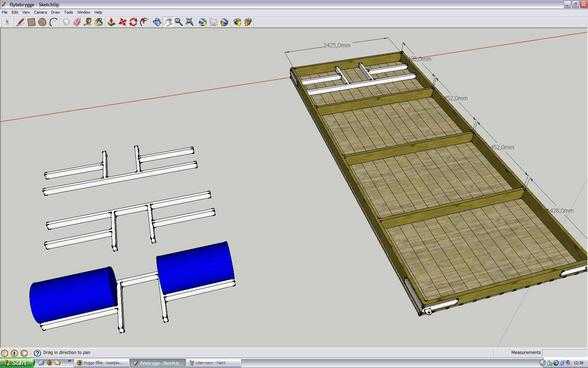Select the Paint Bucket tool
The image size is (588, 368).
coord(99,22)
